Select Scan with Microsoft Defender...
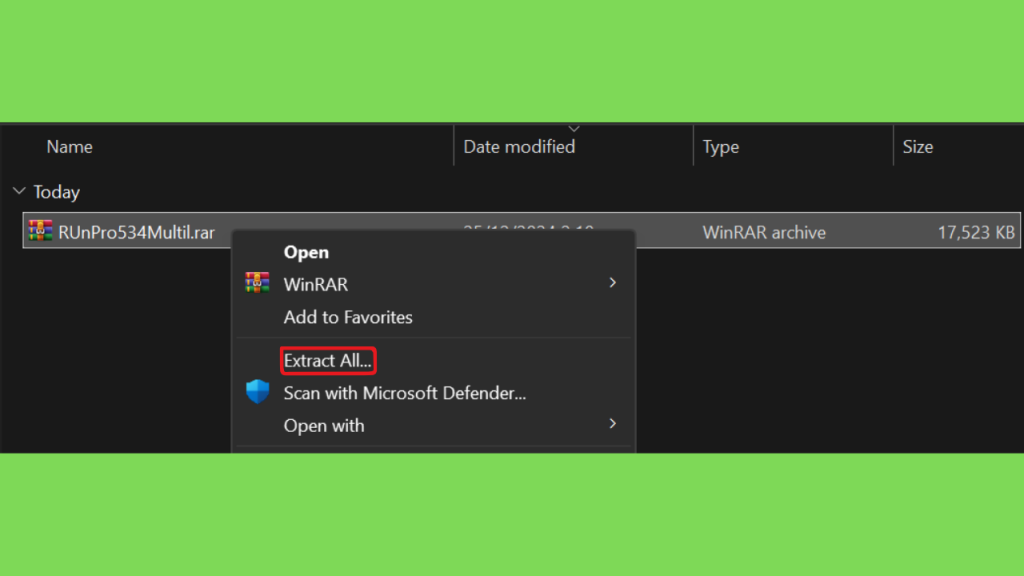The image size is (1024, 576). tap(405, 393)
